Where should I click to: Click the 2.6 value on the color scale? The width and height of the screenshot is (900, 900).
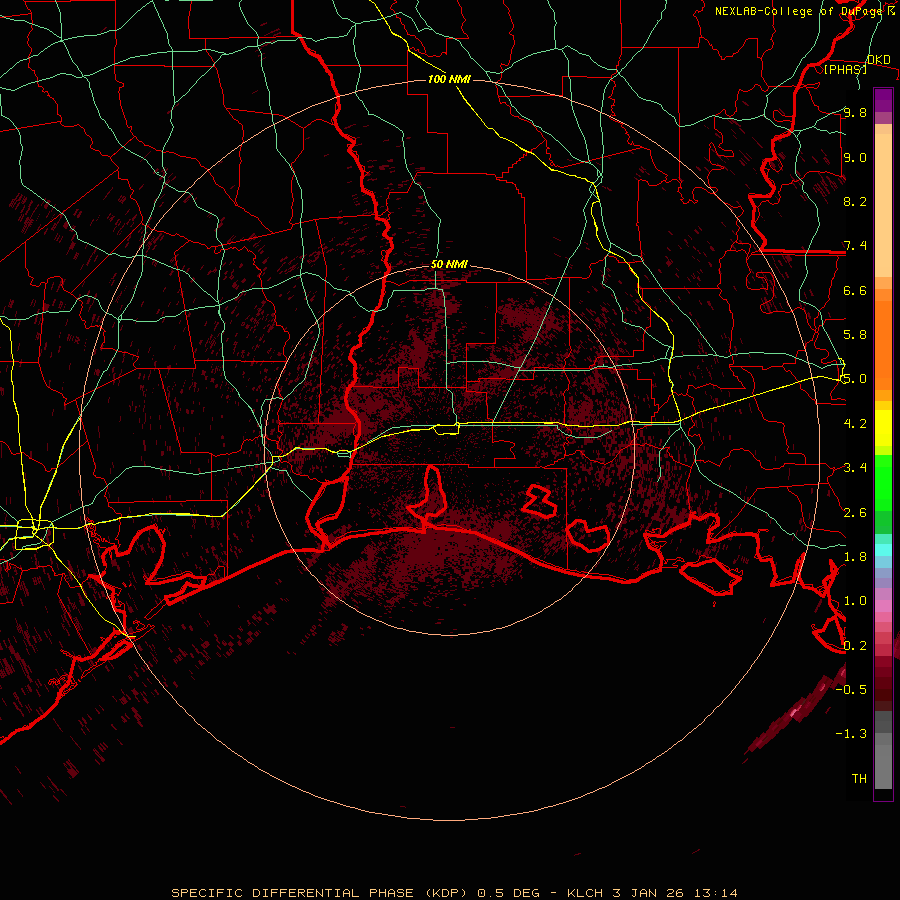click(855, 513)
